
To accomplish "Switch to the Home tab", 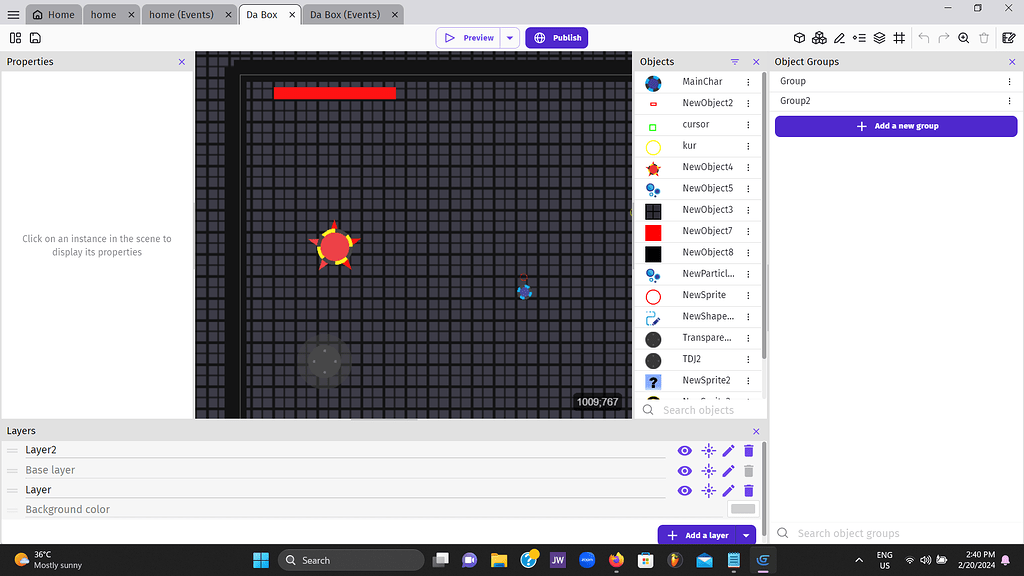I will (53, 14).
